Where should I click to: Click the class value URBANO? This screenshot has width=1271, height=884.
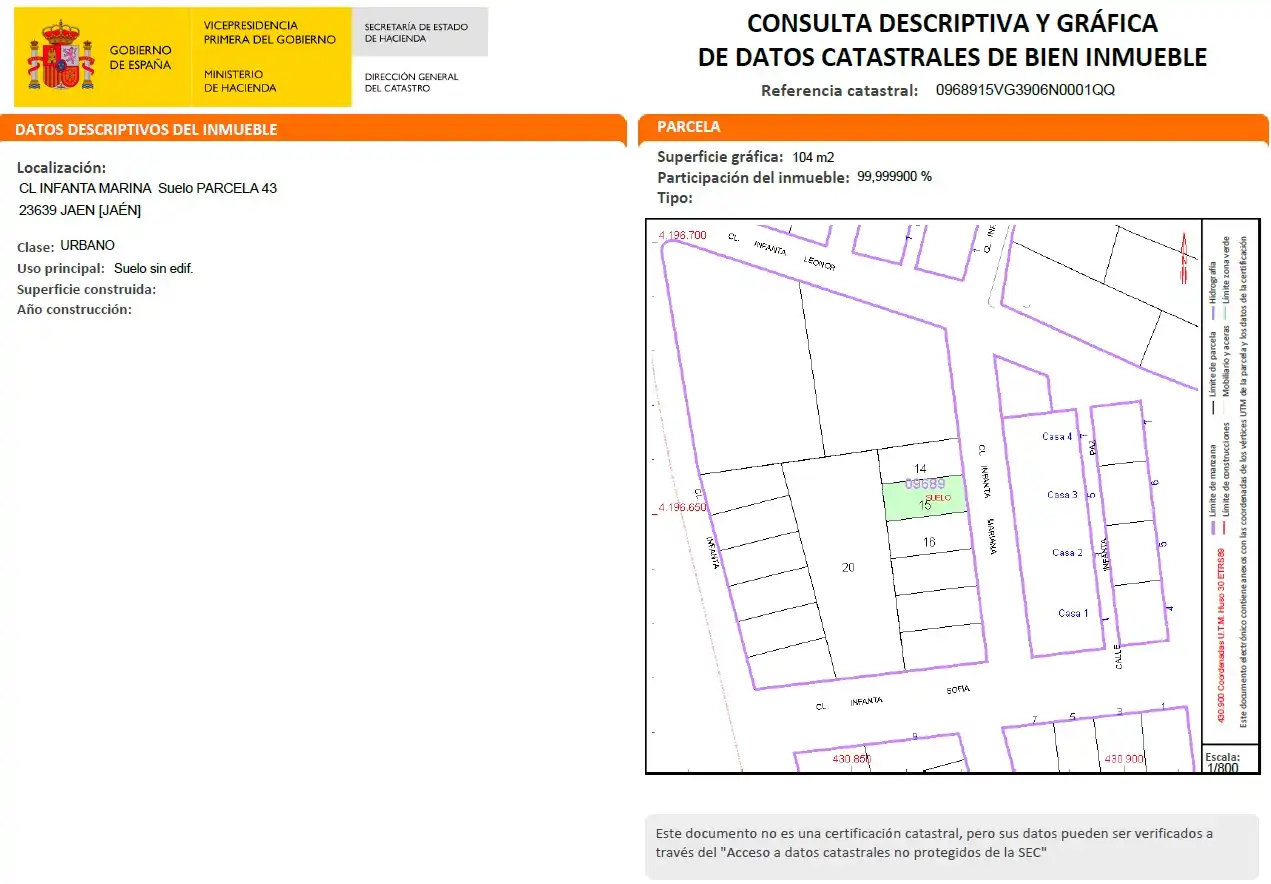[87, 245]
